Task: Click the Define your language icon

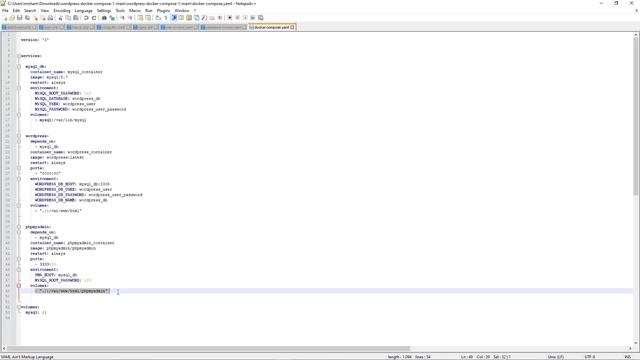Action: [180, 18]
